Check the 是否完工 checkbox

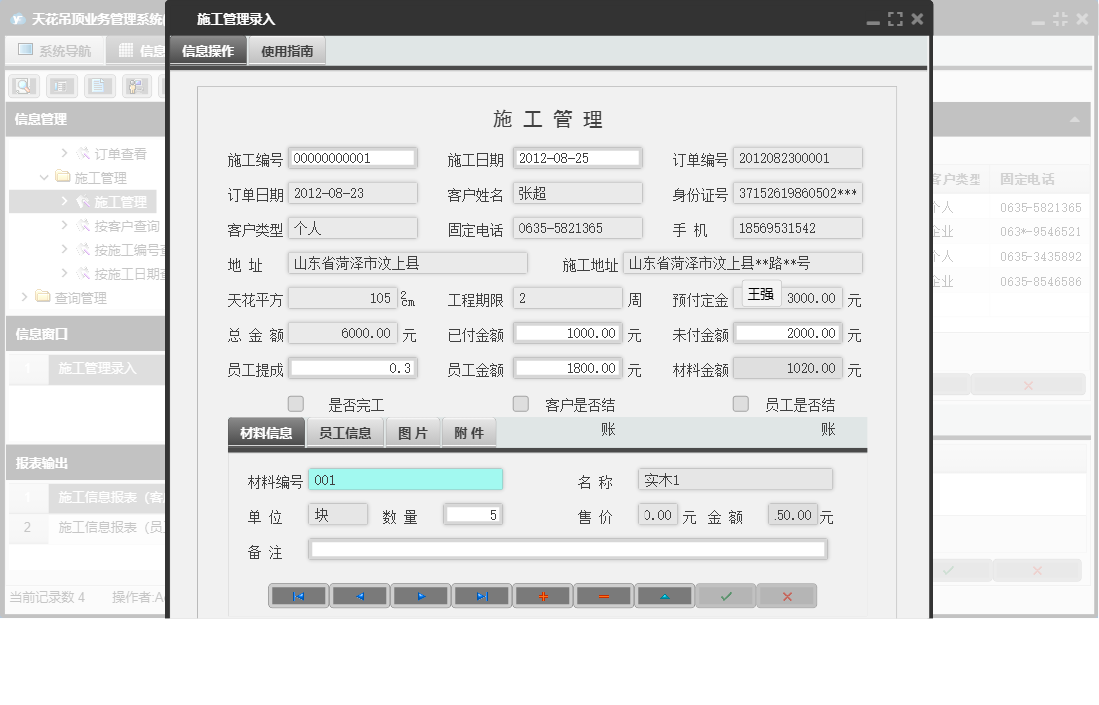tap(295, 403)
